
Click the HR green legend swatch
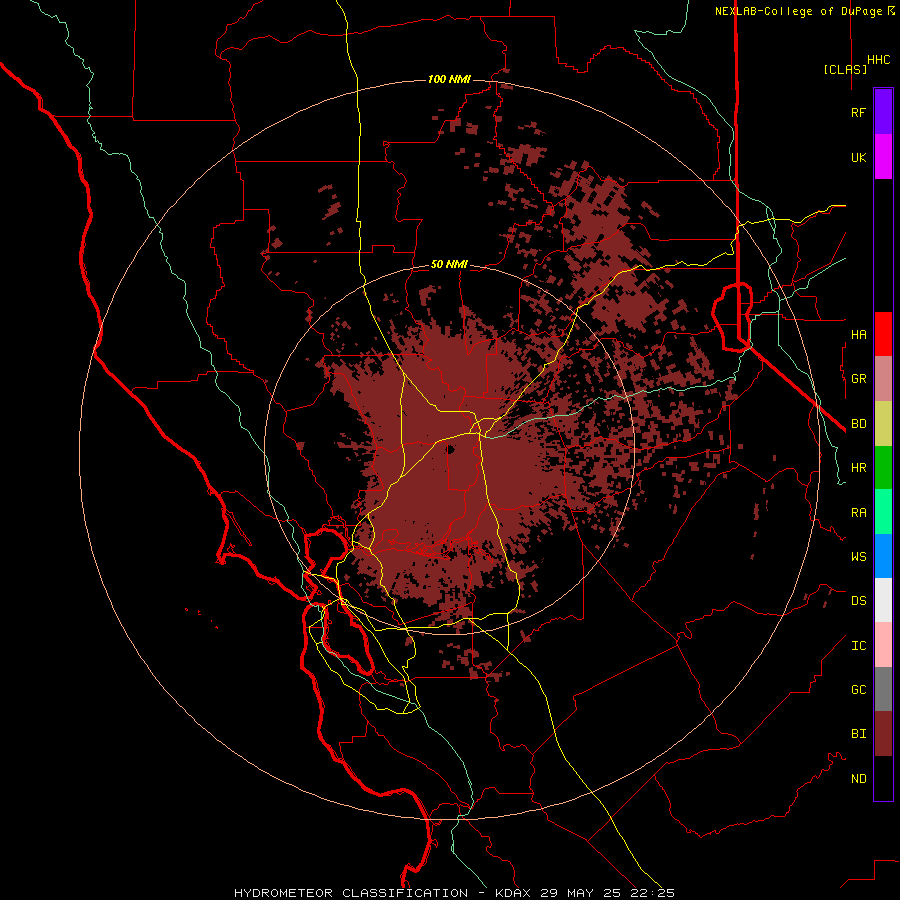point(883,468)
